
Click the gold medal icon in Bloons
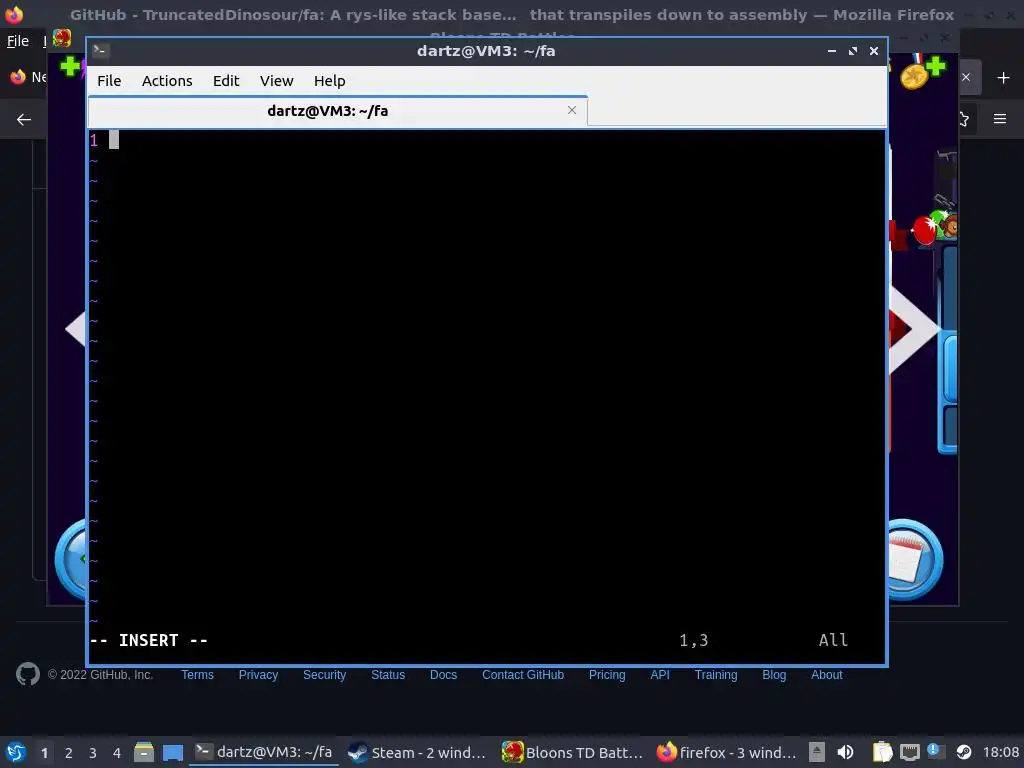tap(914, 75)
